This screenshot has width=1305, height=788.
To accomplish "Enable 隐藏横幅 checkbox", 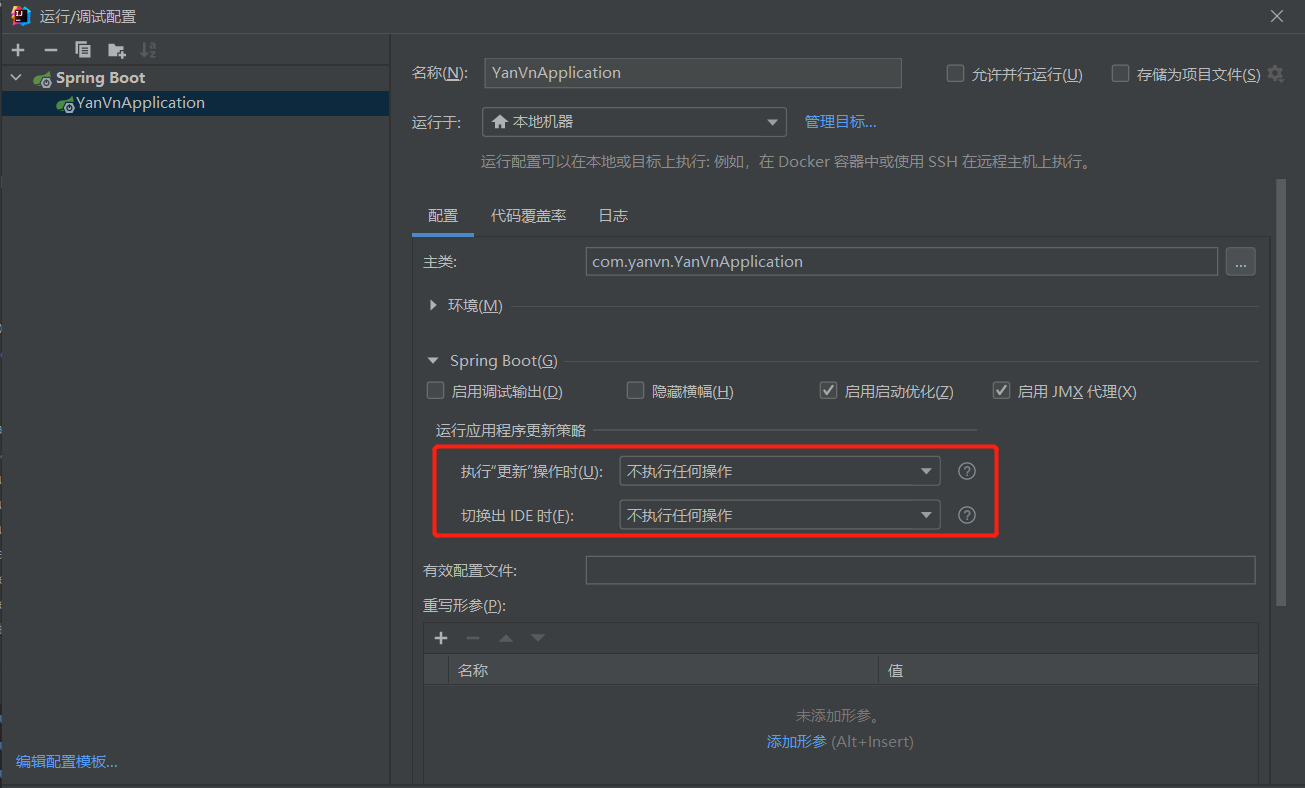I will click(635, 391).
